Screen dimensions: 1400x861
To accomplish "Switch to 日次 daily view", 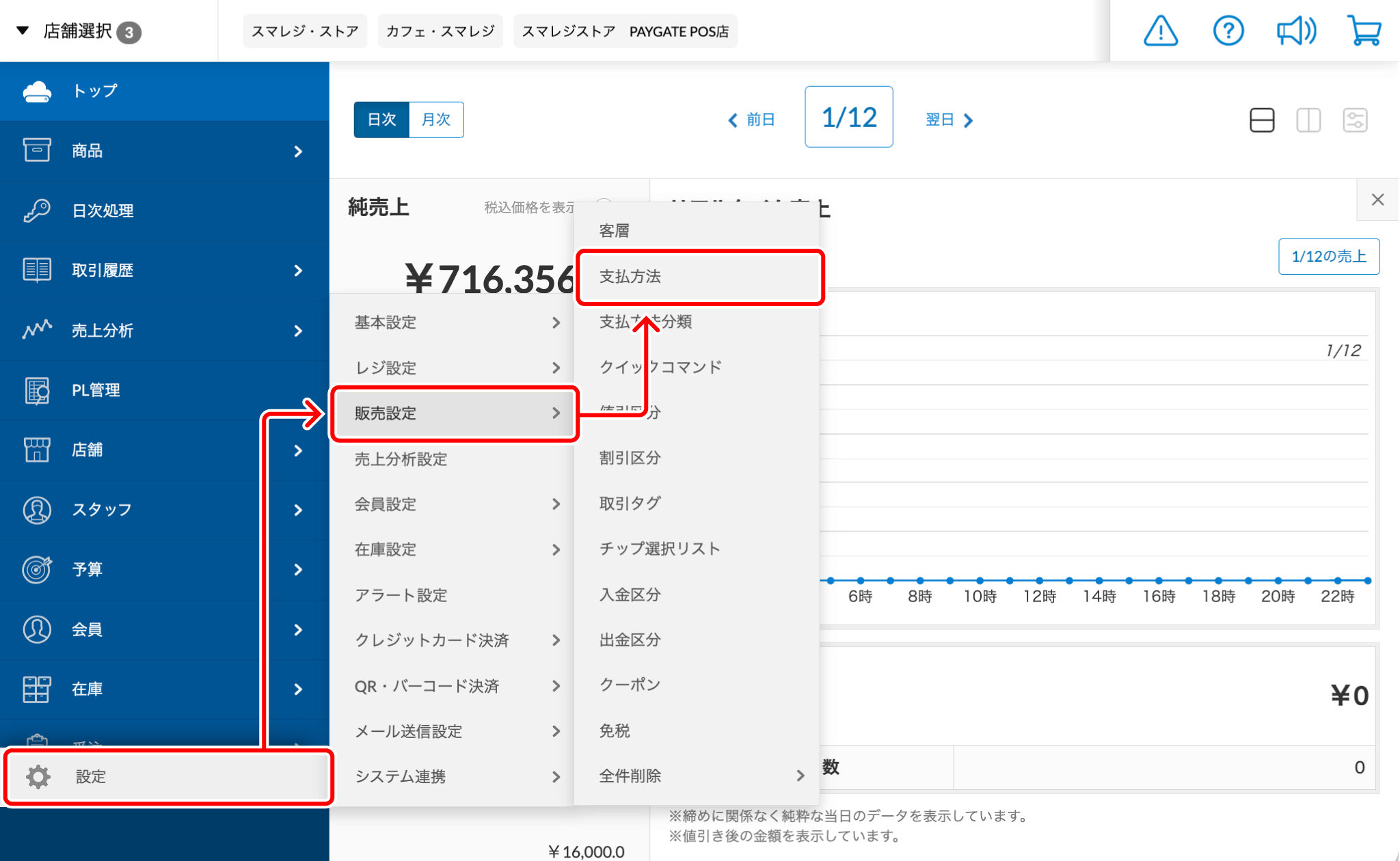I will (x=381, y=120).
